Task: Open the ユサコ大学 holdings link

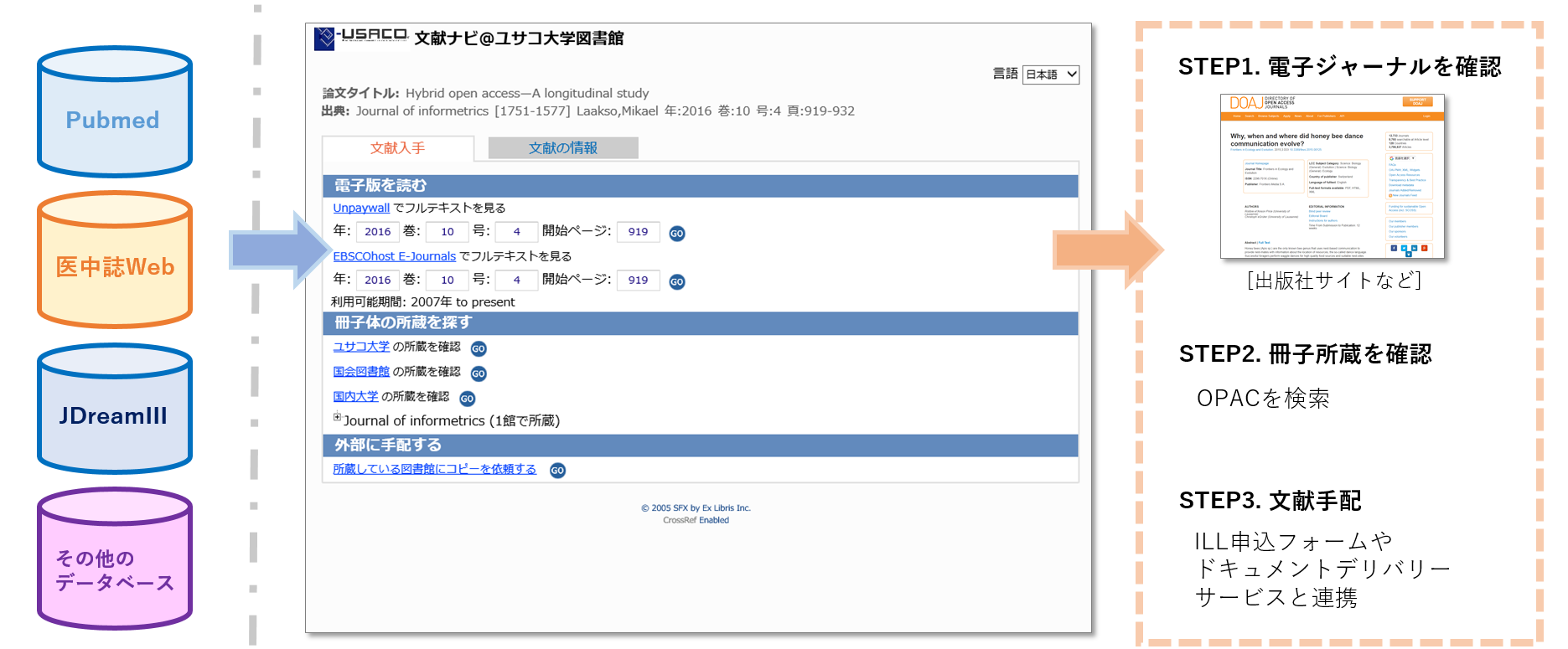Action: coord(361,347)
